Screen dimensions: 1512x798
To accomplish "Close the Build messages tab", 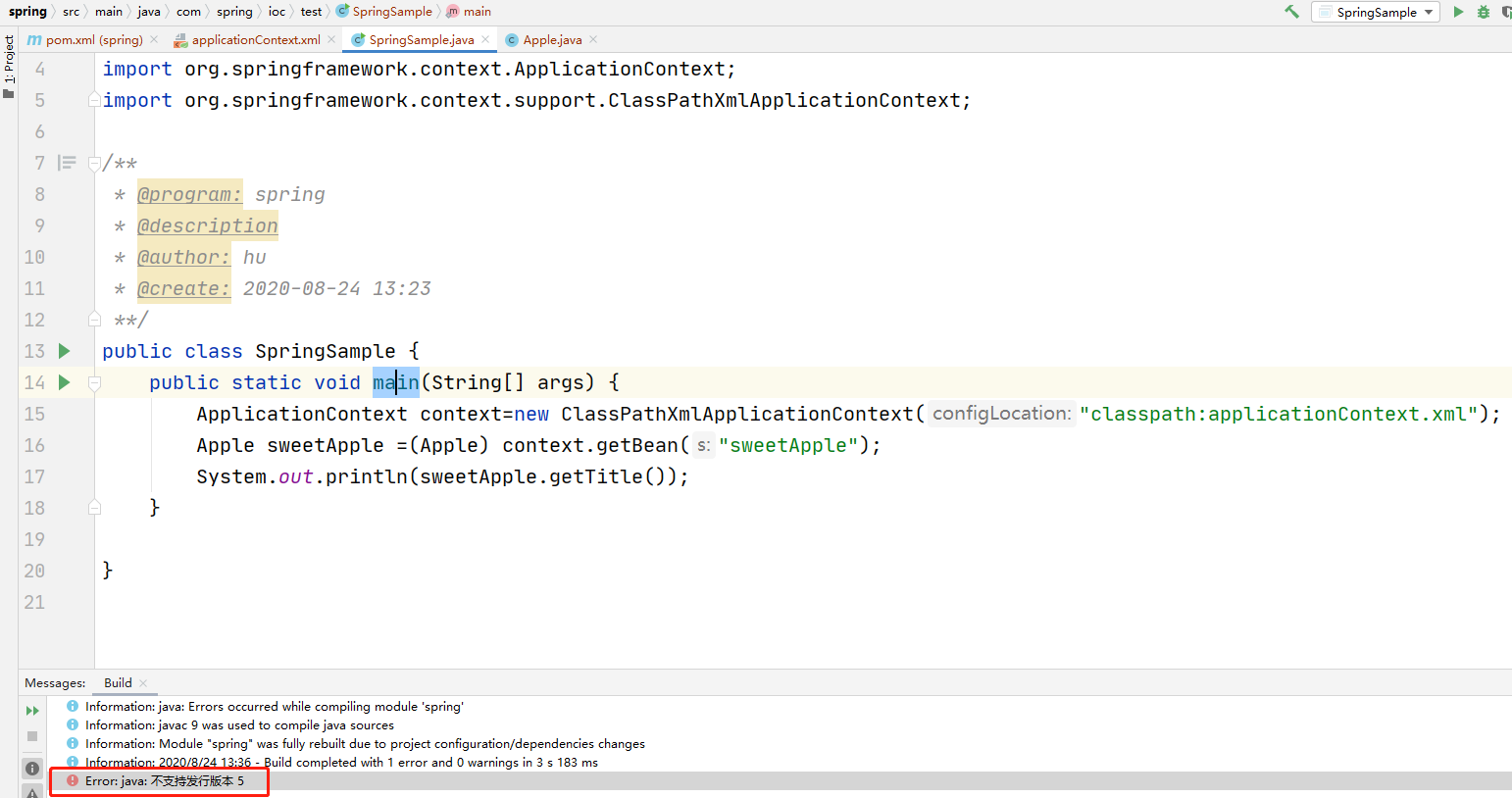I will (143, 683).
